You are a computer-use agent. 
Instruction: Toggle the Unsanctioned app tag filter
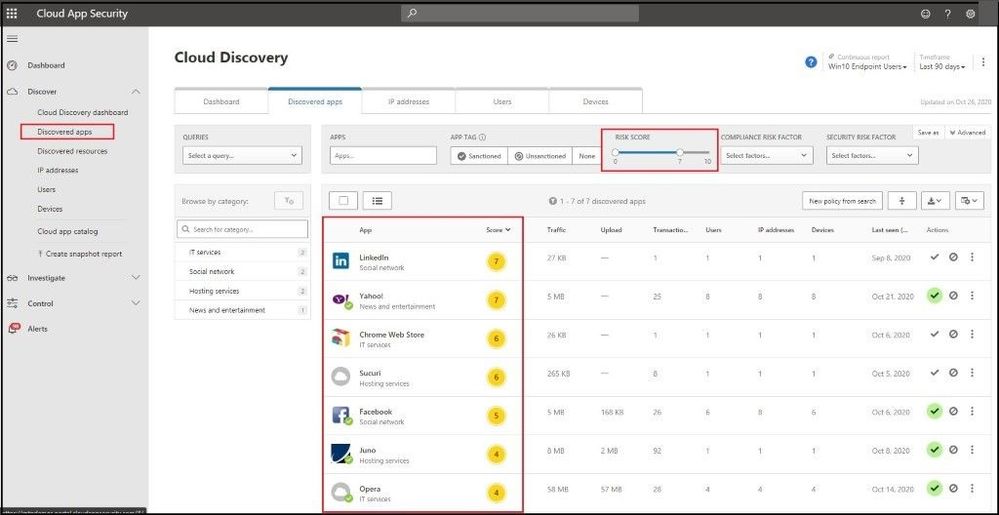(x=540, y=156)
